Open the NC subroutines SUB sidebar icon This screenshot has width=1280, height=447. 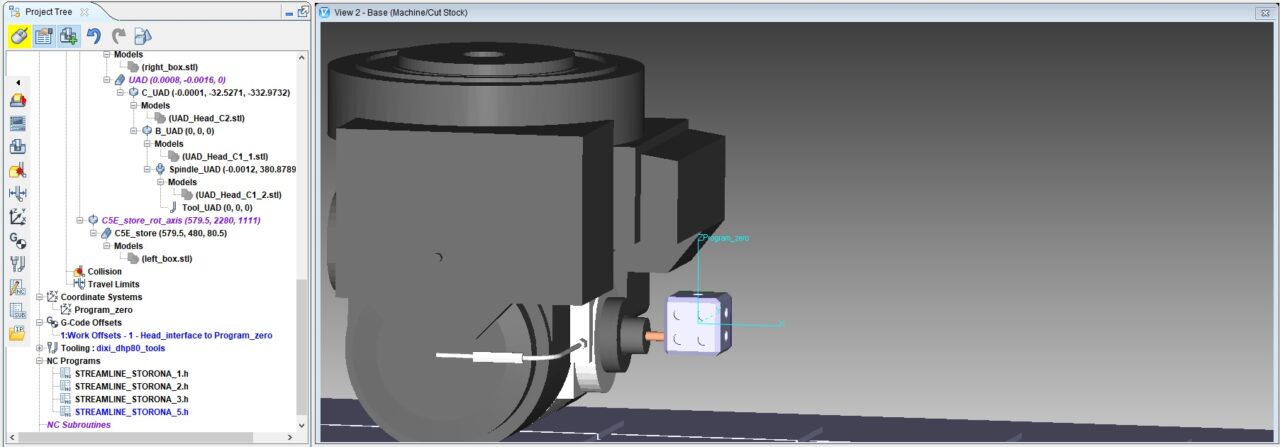click(x=17, y=310)
